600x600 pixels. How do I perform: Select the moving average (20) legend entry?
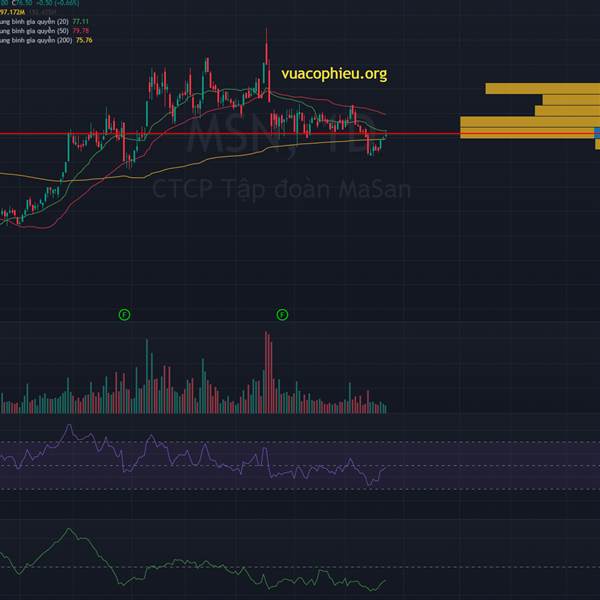[x=34, y=22]
